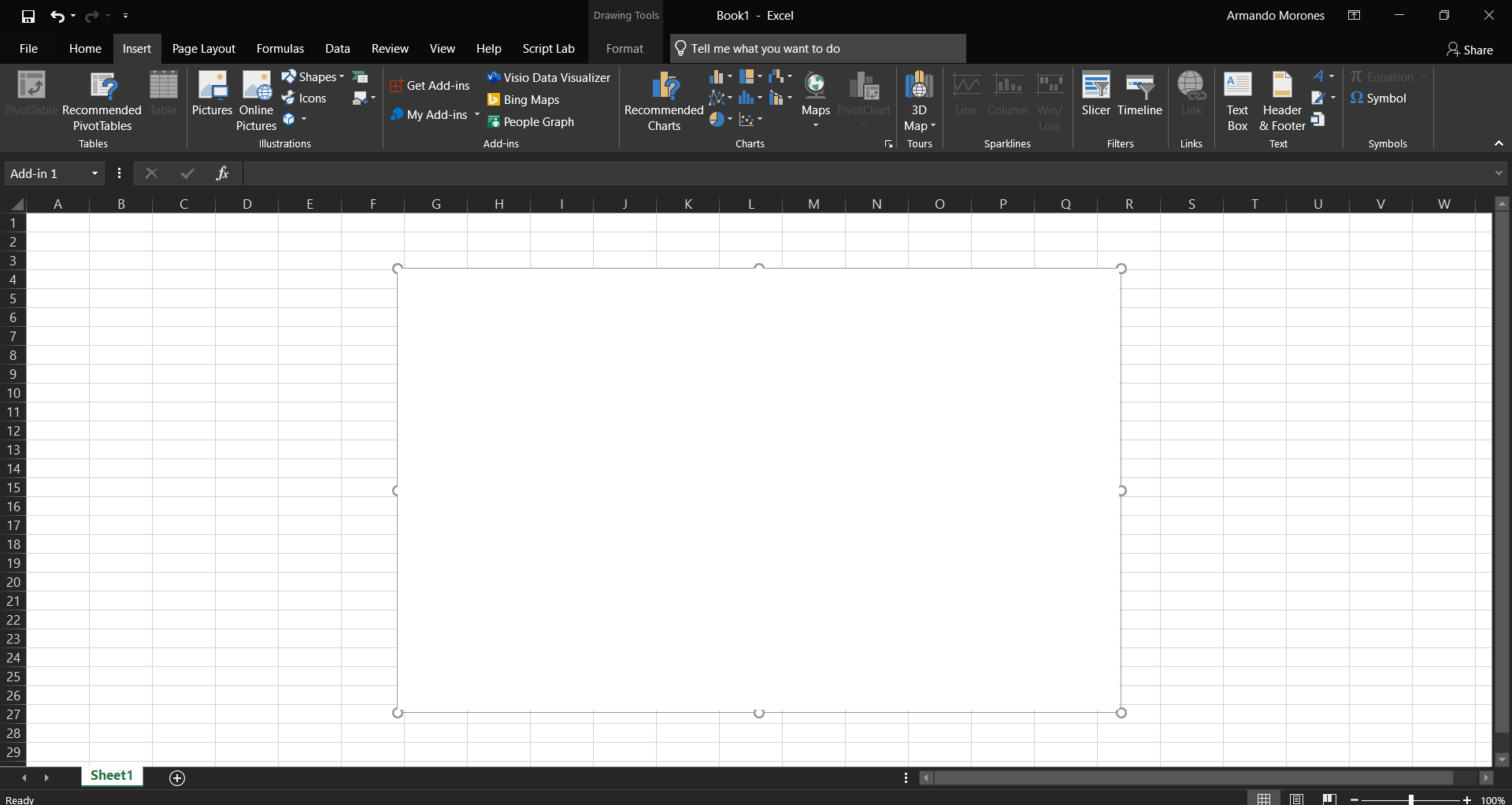Click the Tell me search field
Screen dimensions: 1512x805
[817, 49]
